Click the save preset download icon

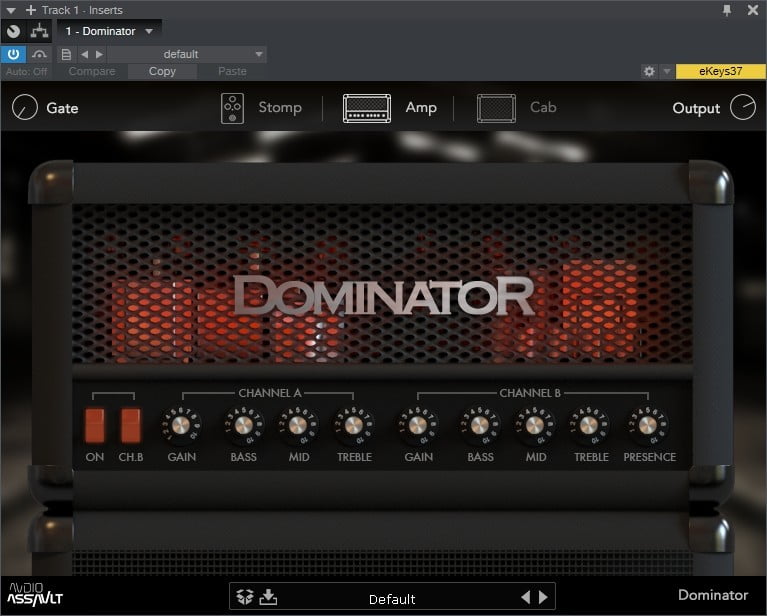click(268, 596)
